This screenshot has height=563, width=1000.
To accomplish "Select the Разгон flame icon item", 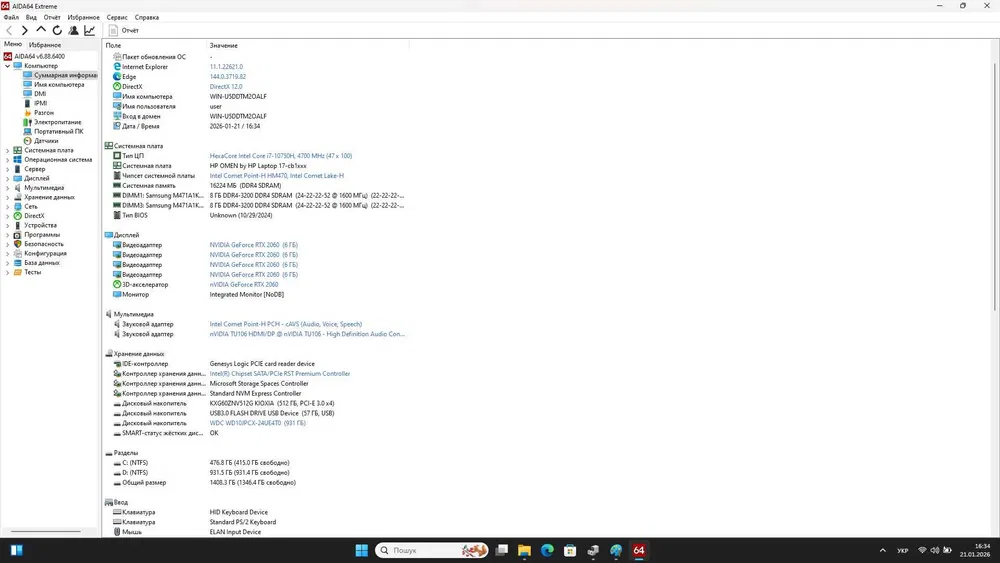I will point(27,112).
